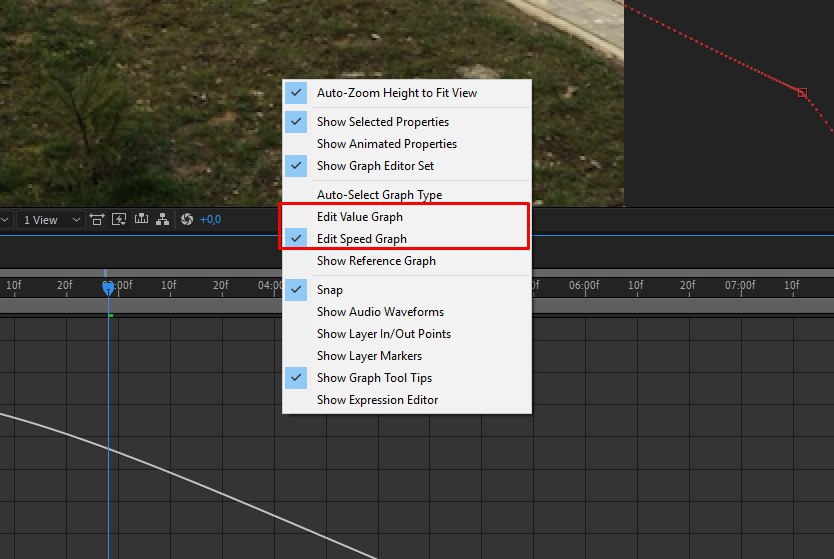
Task: Click the Reset Exposure icon
Action: (x=187, y=219)
